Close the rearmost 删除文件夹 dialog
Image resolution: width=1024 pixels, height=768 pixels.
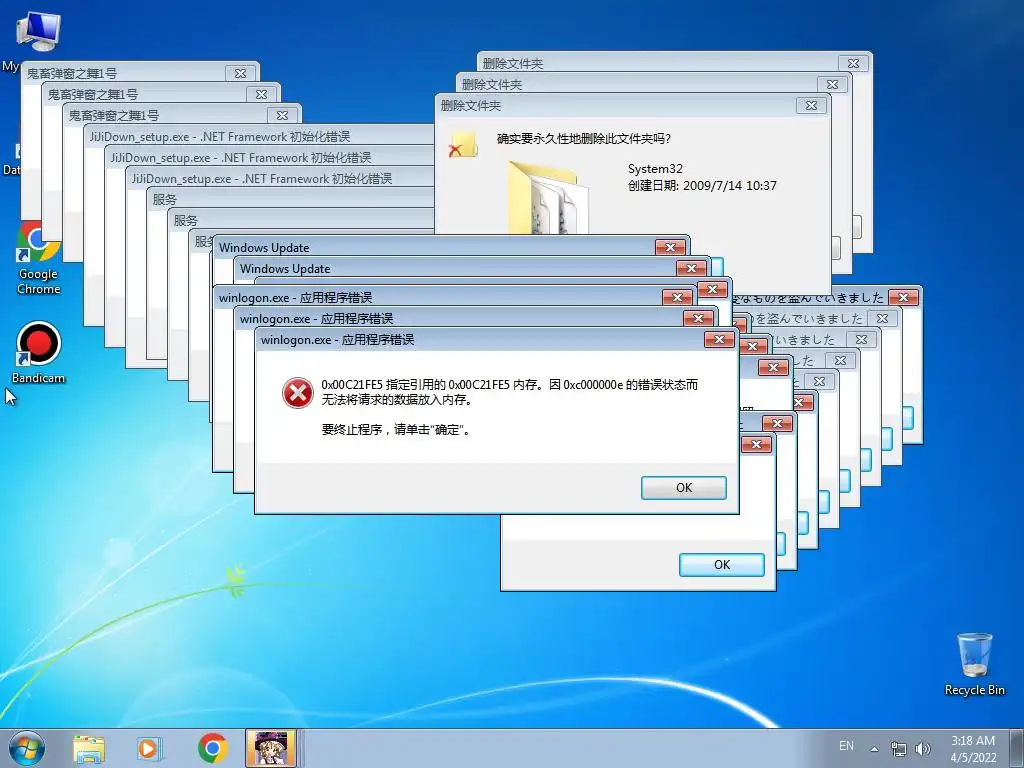coord(853,63)
